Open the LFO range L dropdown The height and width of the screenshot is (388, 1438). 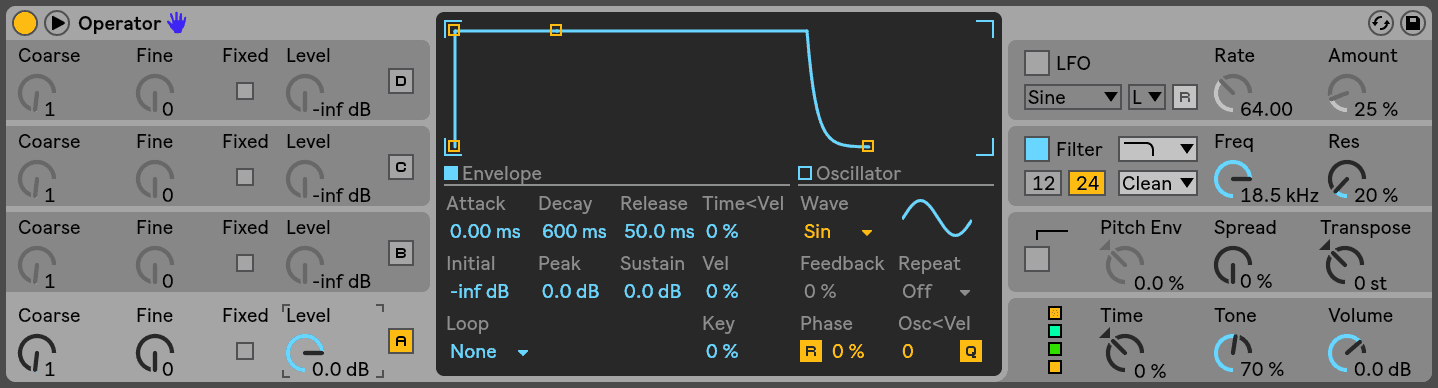pyautogui.click(x=1147, y=97)
